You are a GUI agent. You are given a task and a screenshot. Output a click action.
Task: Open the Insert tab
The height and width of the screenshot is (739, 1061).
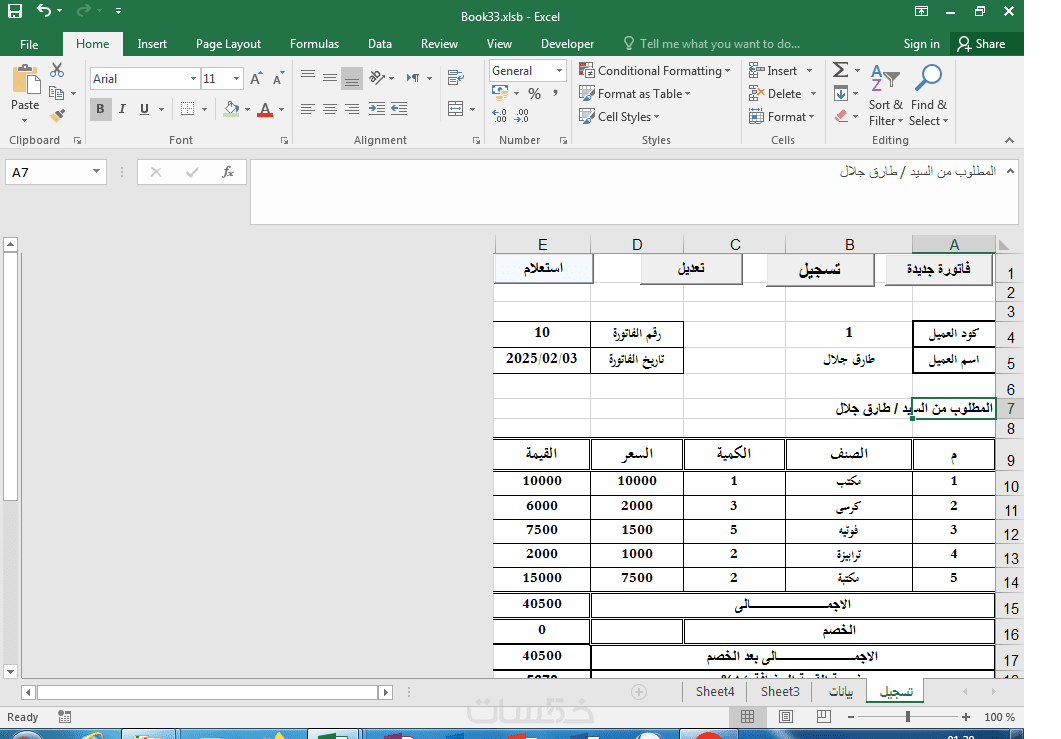pyautogui.click(x=152, y=44)
